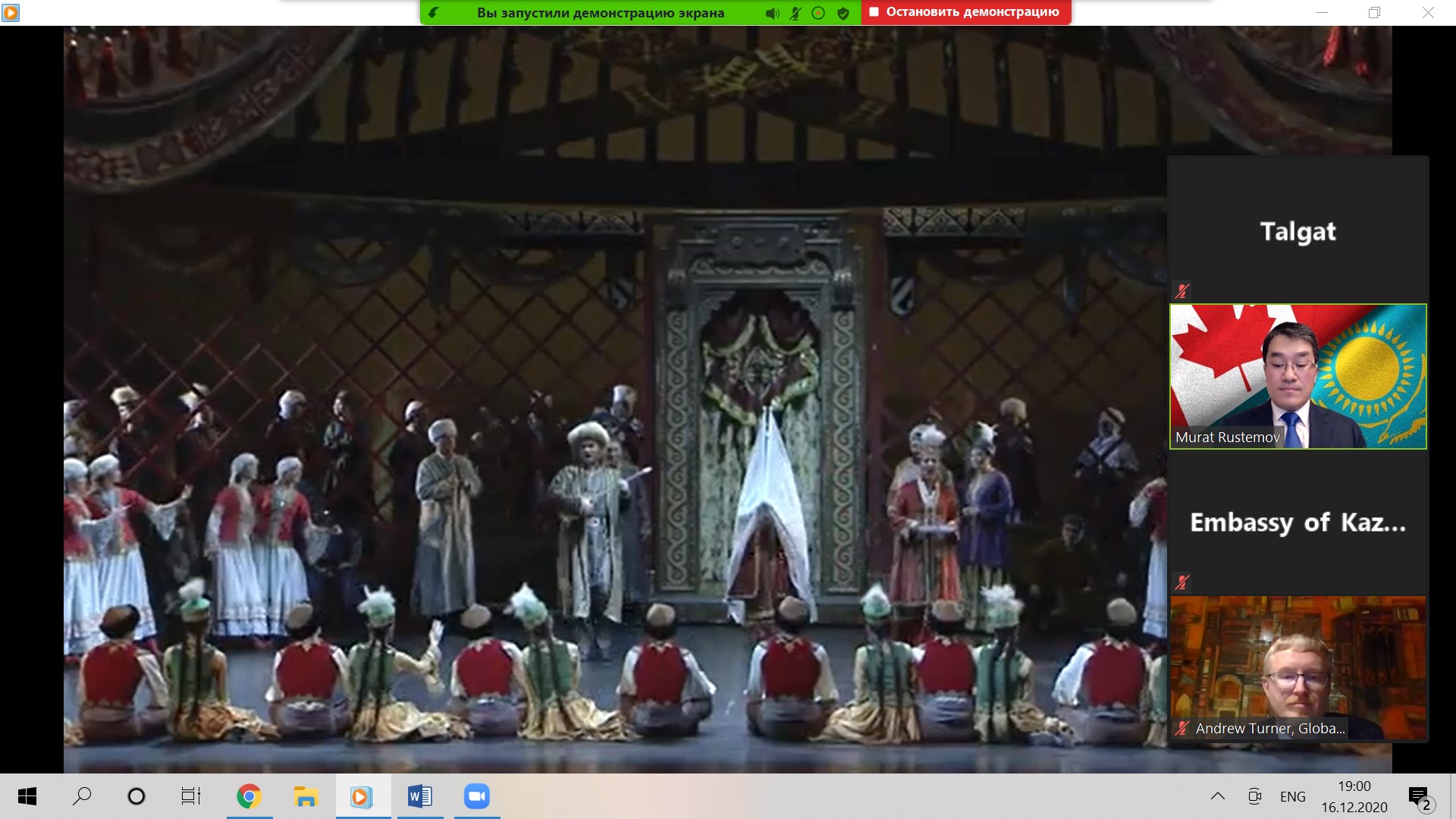Open the Windows Start menu
The width and height of the screenshot is (1456, 819).
(27, 796)
